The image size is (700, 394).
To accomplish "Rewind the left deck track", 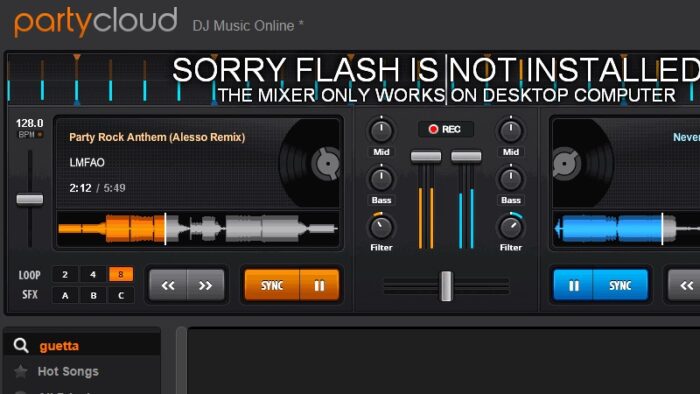I will pyautogui.click(x=168, y=286).
